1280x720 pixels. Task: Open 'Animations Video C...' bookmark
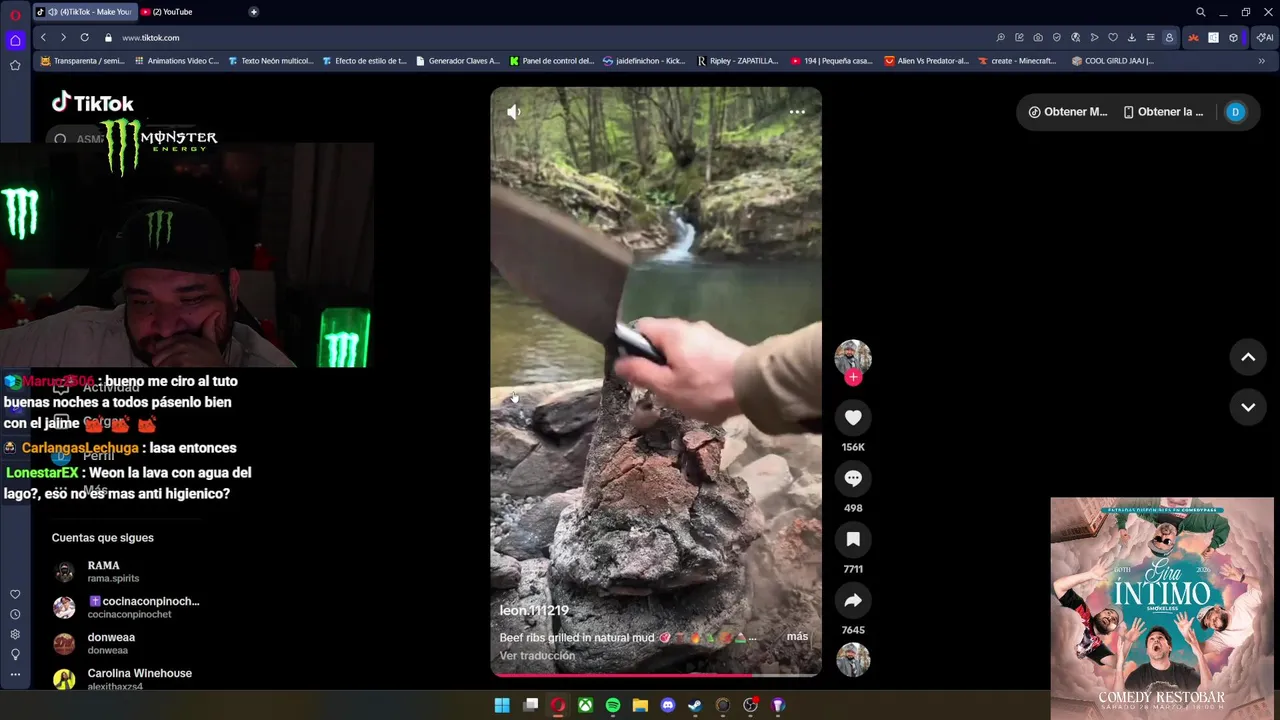point(176,61)
